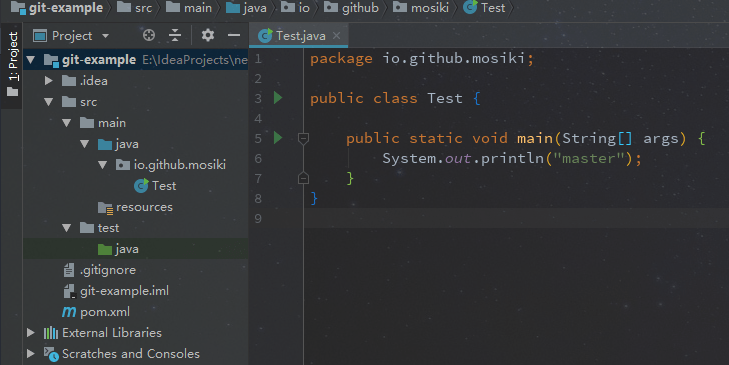Fold main method at line 5 fold marker
This screenshot has width=729, height=365.
pyautogui.click(x=303, y=138)
